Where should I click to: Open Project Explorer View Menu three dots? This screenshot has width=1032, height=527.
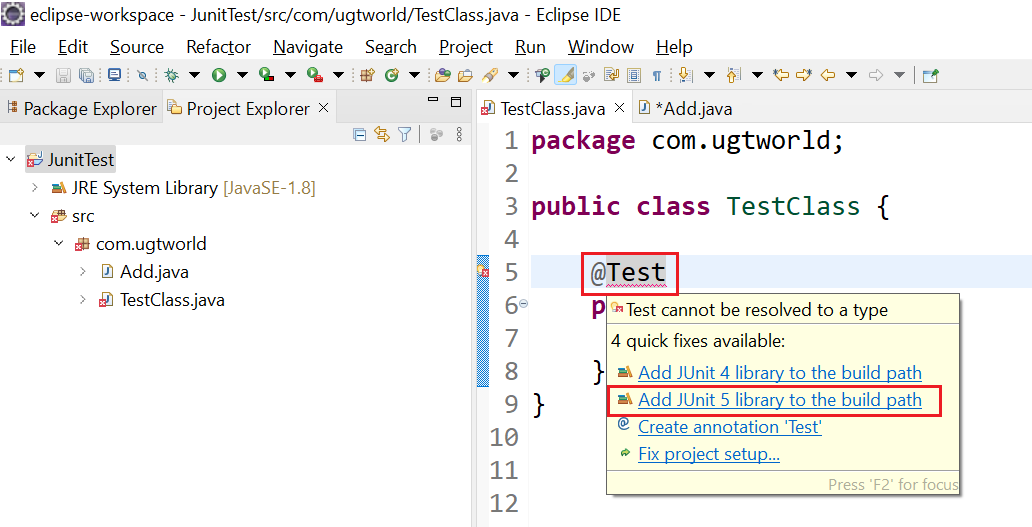point(459,135)
